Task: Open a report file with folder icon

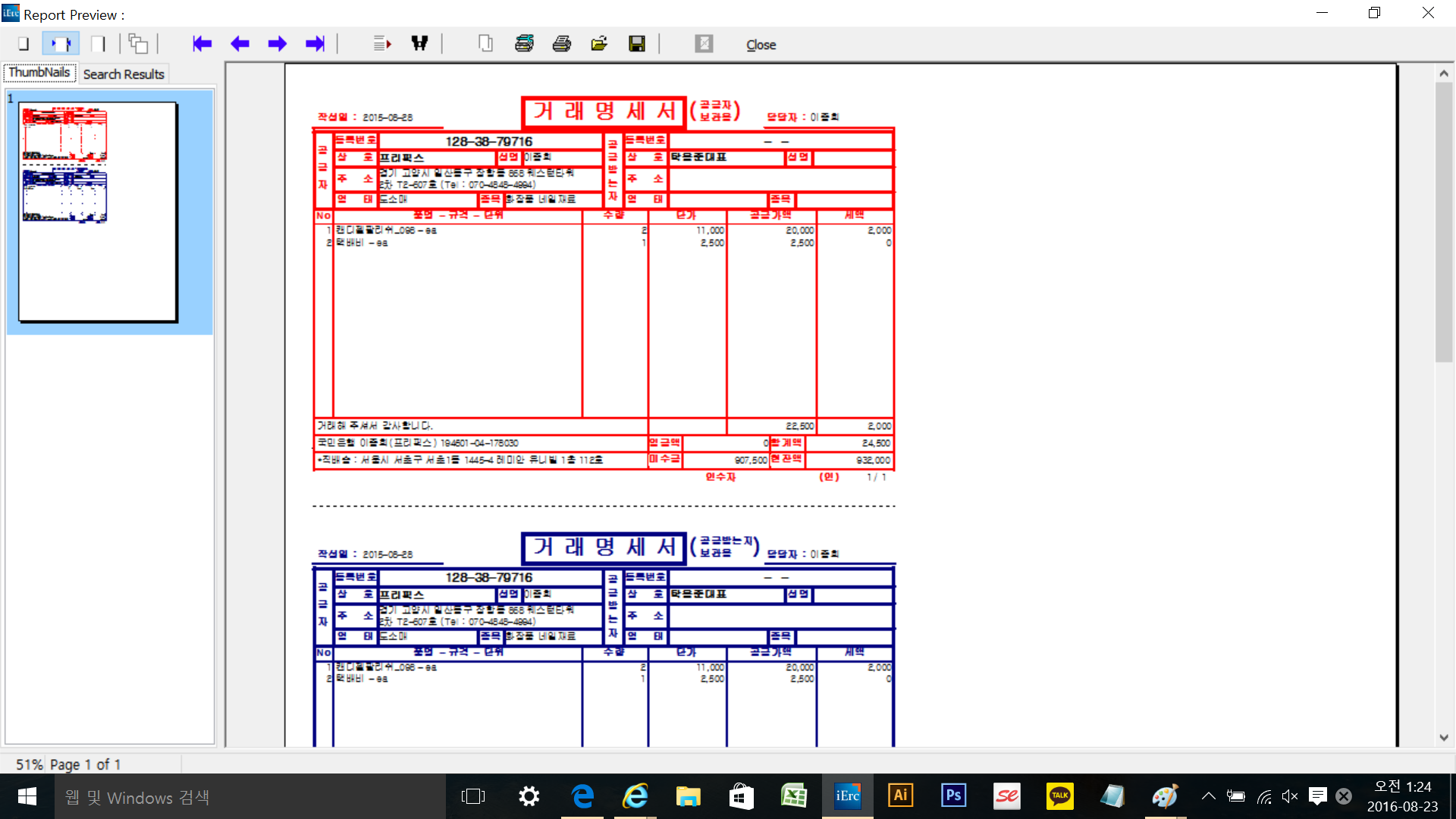Action: pos(599,44)
